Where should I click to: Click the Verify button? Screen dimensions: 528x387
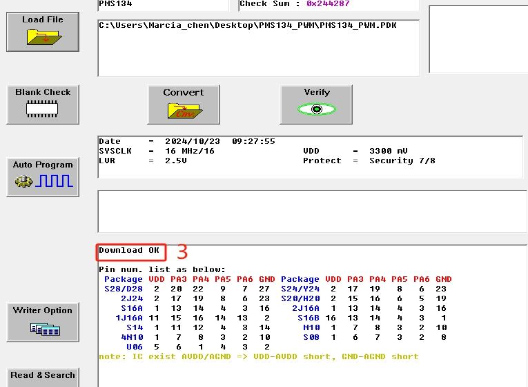point(317,105)
